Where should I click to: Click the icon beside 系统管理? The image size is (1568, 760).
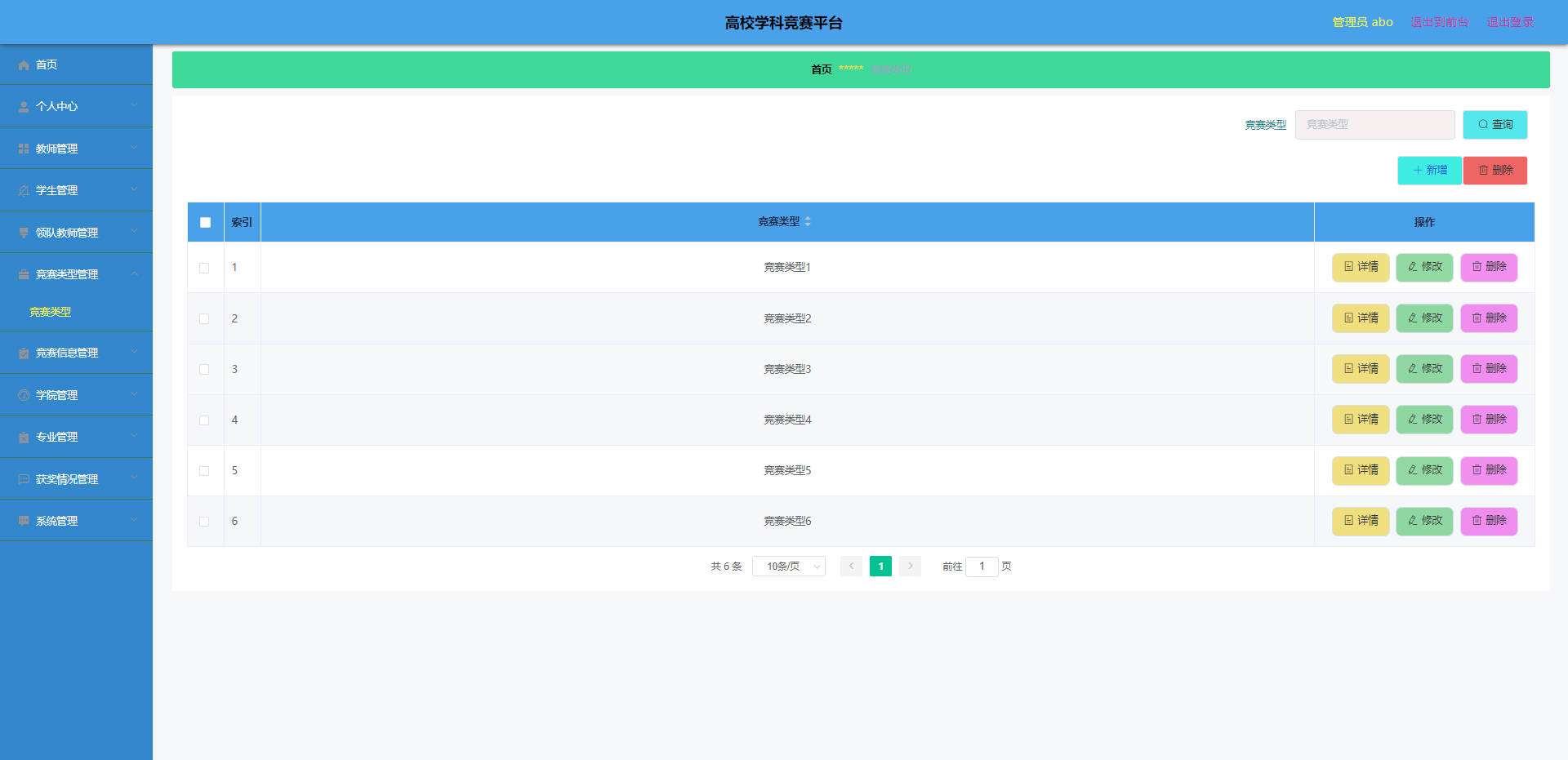click(24, 522)
